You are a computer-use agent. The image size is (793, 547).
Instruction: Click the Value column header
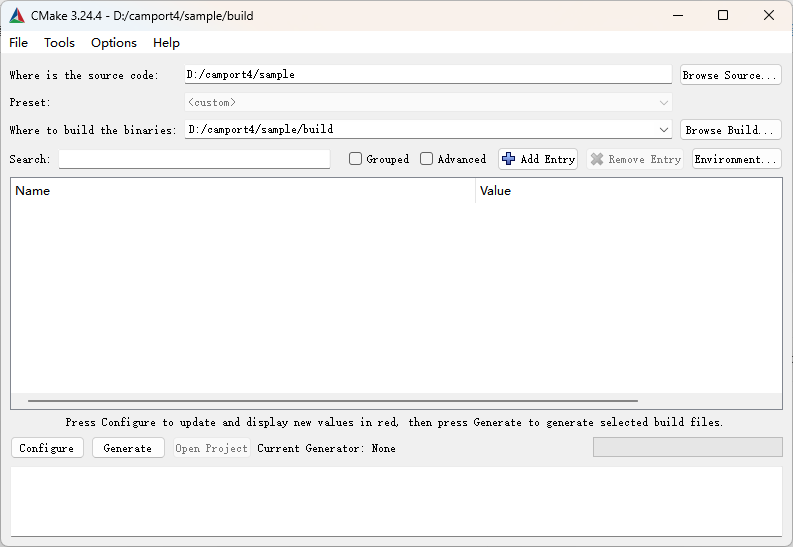tap(629, 191)
